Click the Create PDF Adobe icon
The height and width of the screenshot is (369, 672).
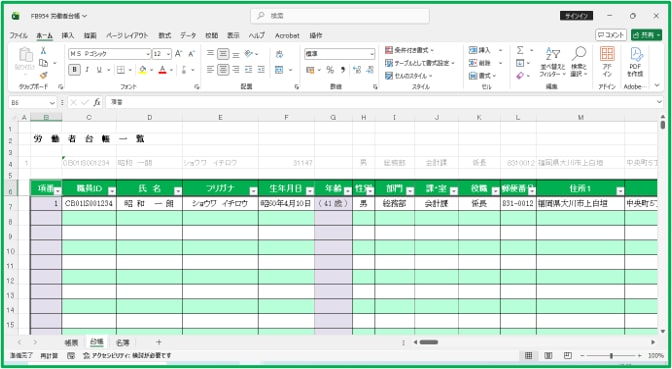pos(635,62)
